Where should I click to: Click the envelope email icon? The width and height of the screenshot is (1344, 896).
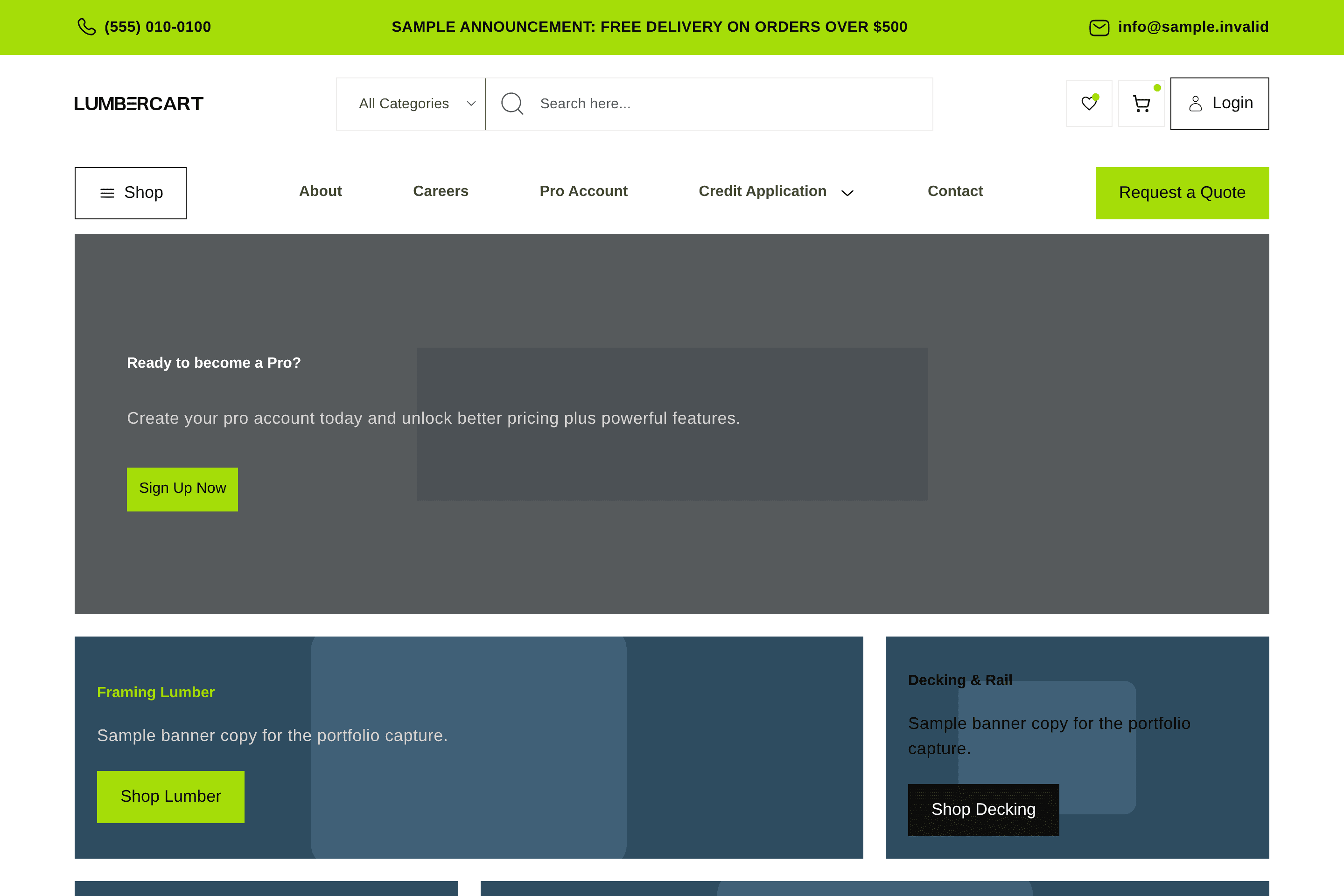point(1099,28)
